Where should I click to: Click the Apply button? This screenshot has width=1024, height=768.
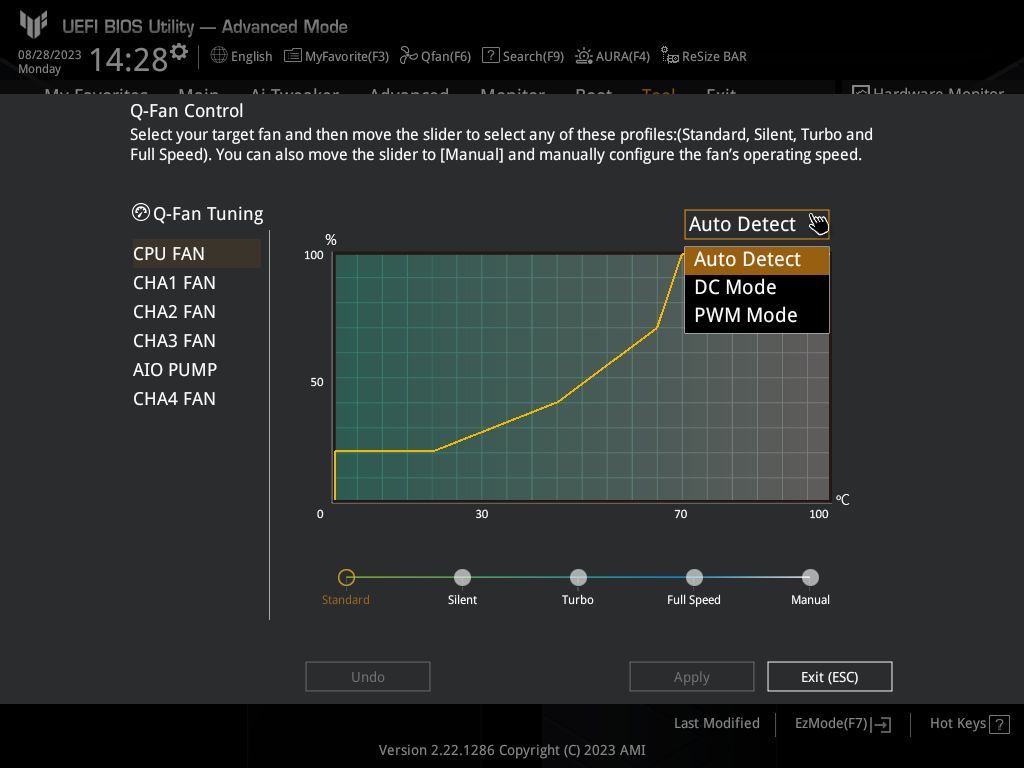coord(692,677)
